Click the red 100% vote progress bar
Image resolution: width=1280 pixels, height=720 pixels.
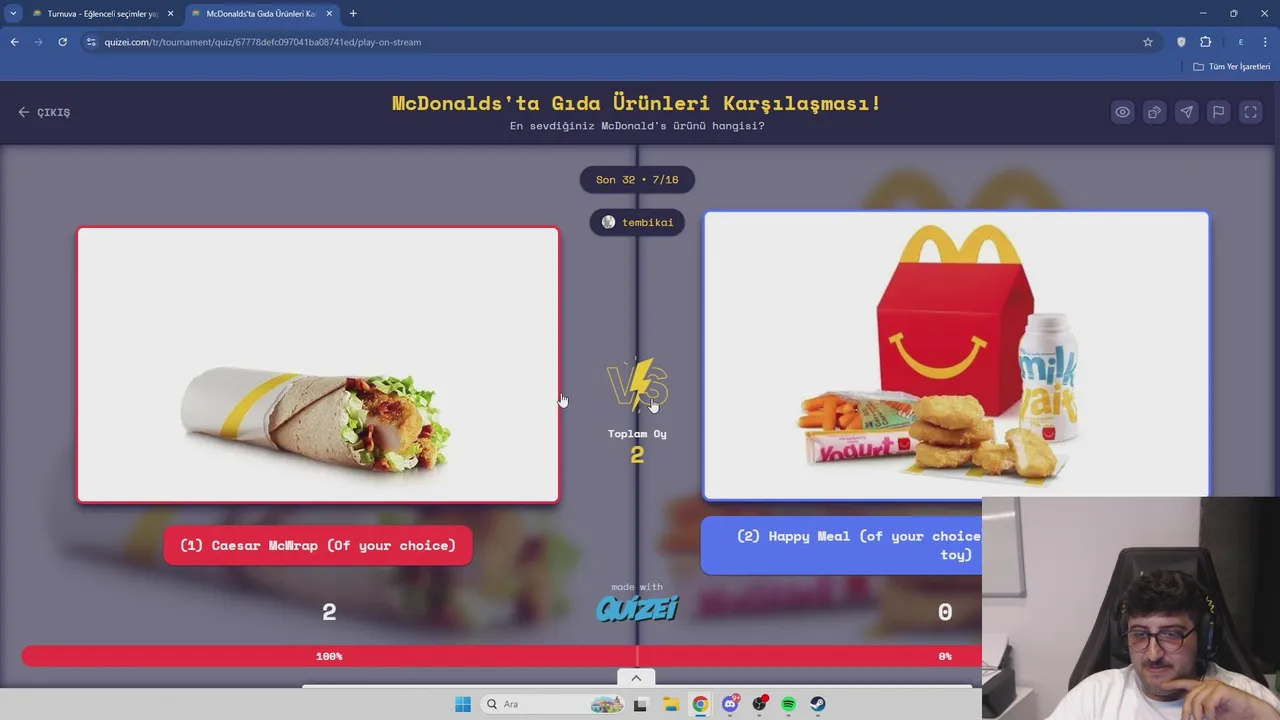tap(329, 656)
